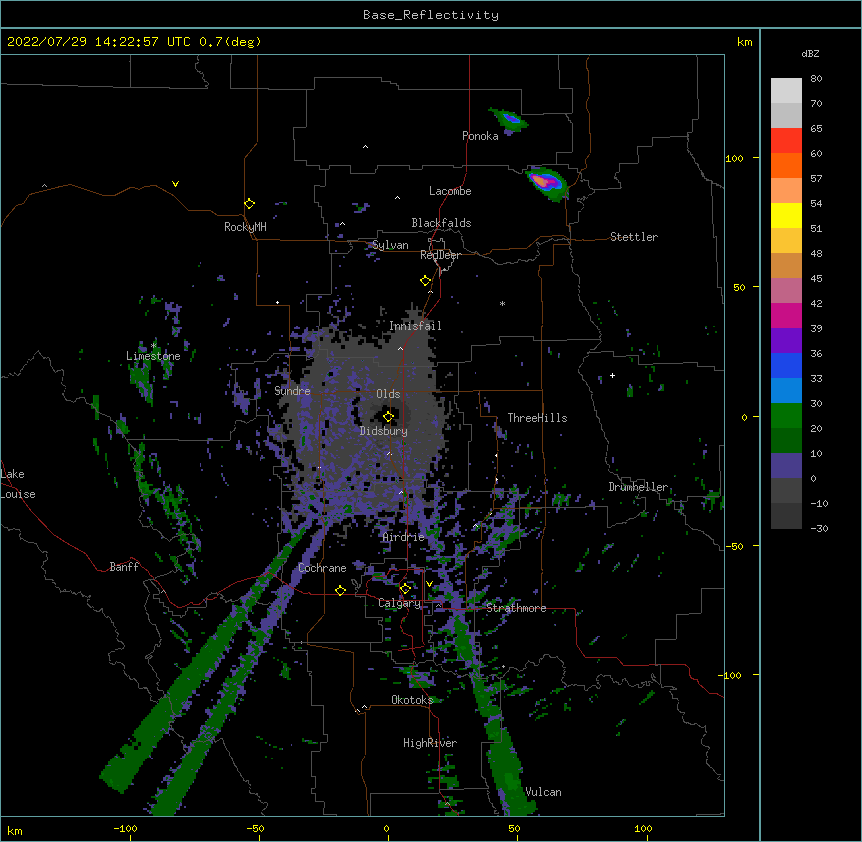This screenshot has width=862, height=842.
Task: Click the Limestone label
Action: pos(153,356)
